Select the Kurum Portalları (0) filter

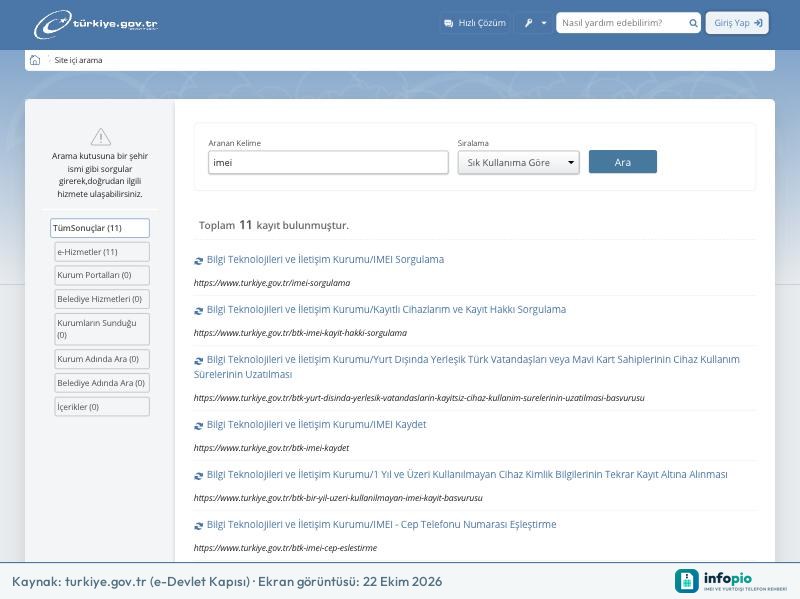click(x=102, y=275)
